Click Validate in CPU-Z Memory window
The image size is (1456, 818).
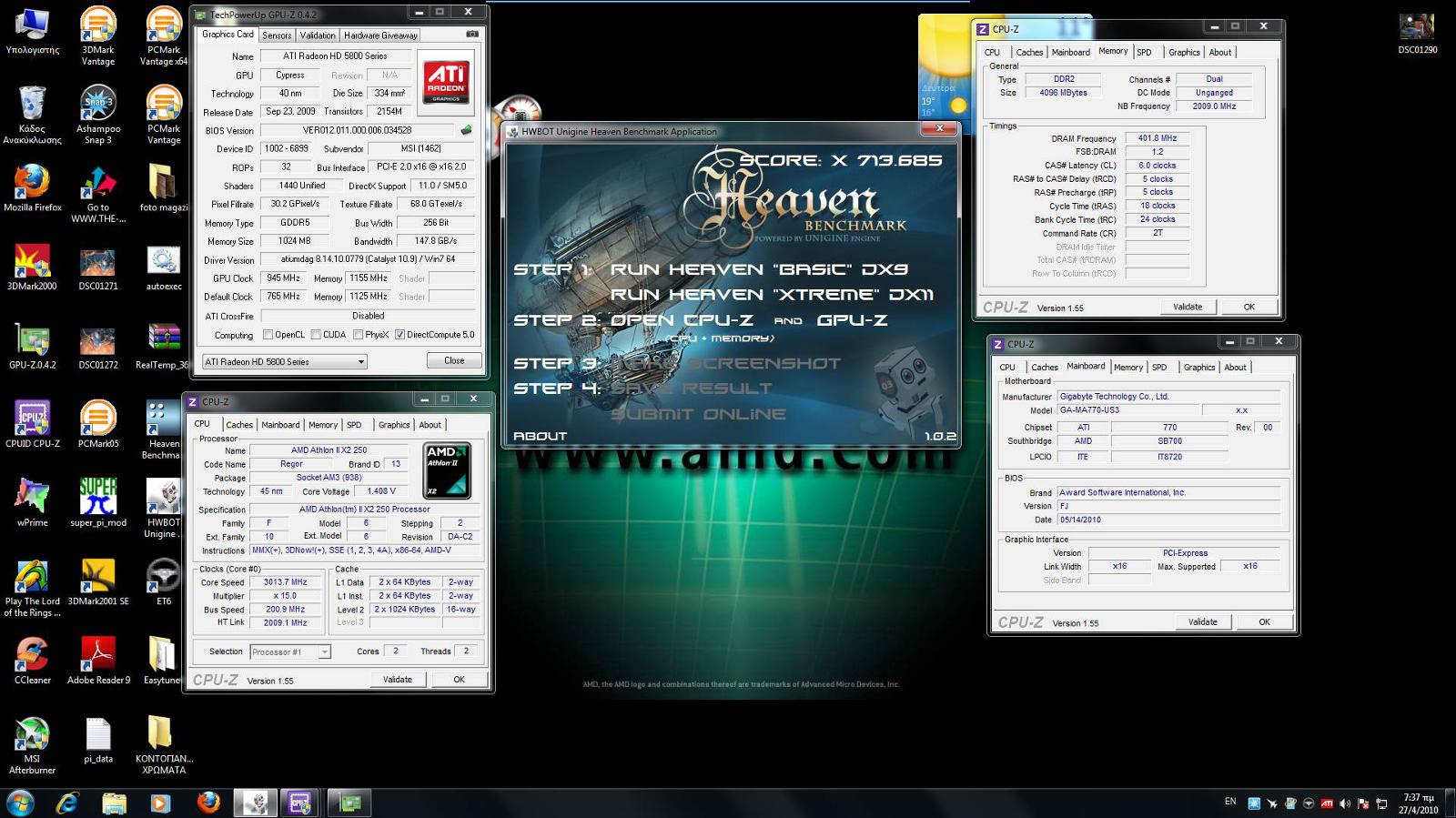1188,307
